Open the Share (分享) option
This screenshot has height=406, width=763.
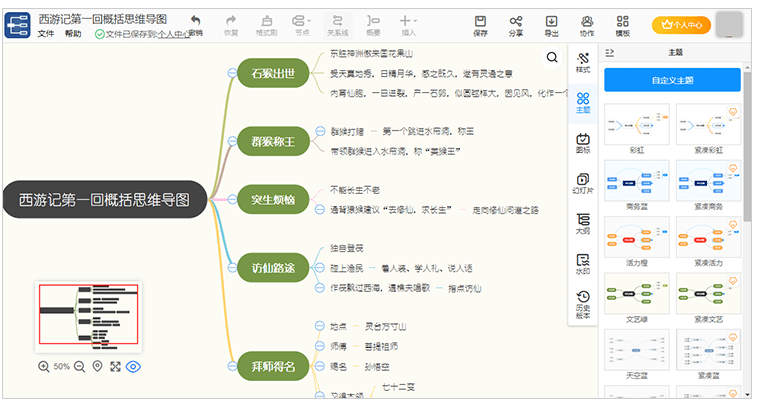coord(515,25)
